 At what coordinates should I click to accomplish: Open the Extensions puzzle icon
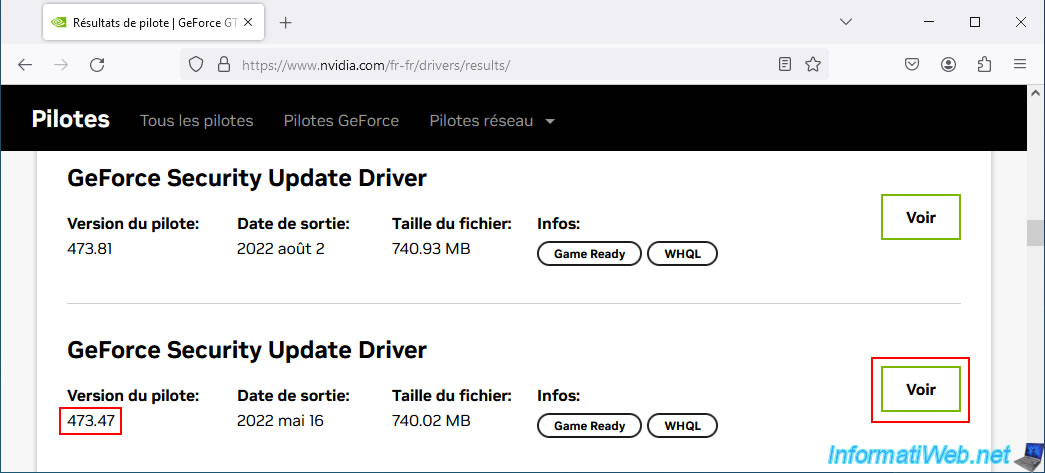click(x=984, y=64)
